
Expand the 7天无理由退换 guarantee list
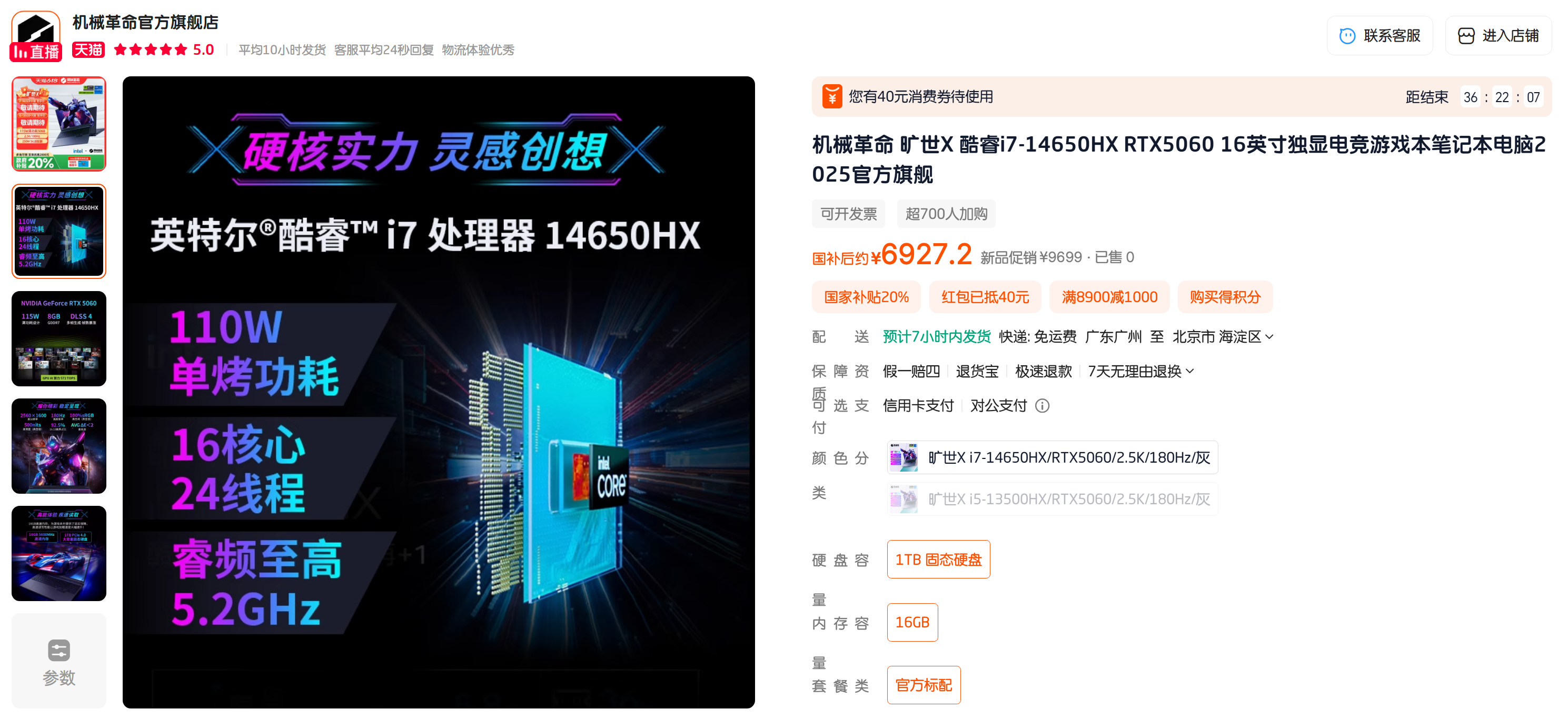click(1140, 371)
